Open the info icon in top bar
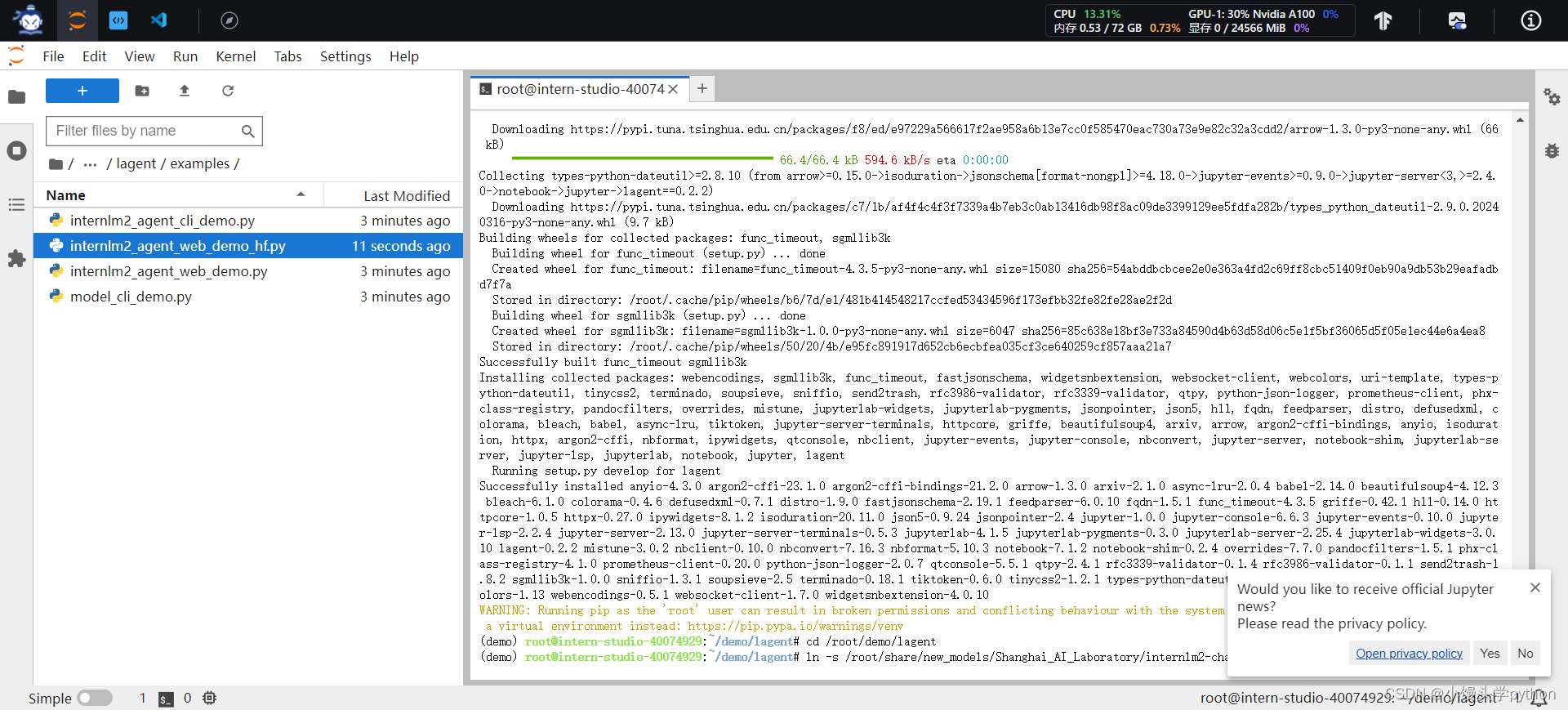 (1531, 20)
